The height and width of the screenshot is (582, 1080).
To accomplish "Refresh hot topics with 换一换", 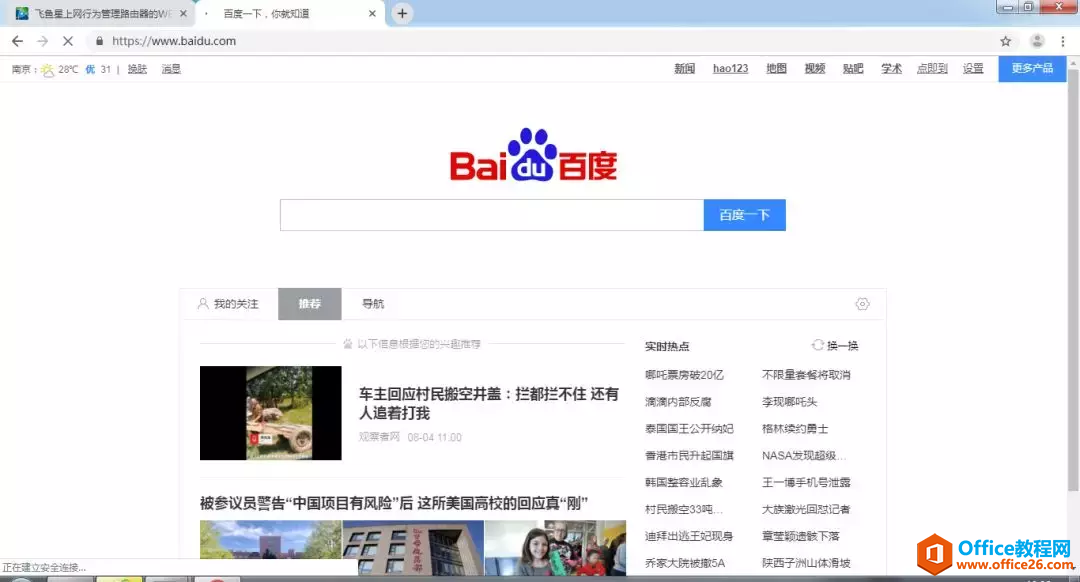I will tap(835, 346).
